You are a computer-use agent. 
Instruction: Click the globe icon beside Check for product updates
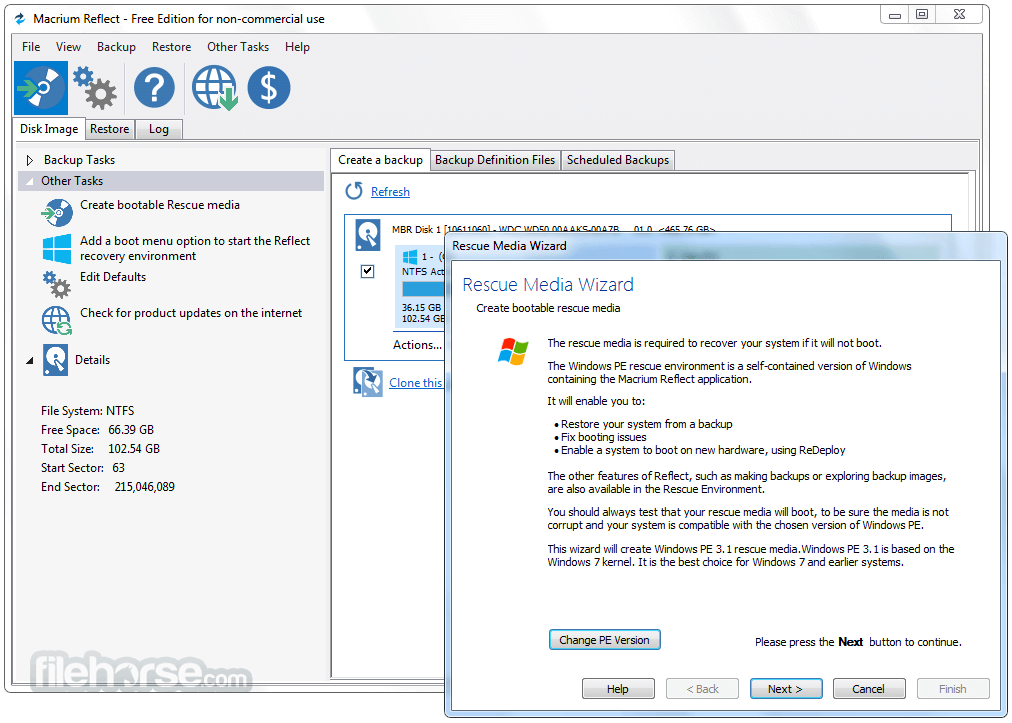point(57,321)
